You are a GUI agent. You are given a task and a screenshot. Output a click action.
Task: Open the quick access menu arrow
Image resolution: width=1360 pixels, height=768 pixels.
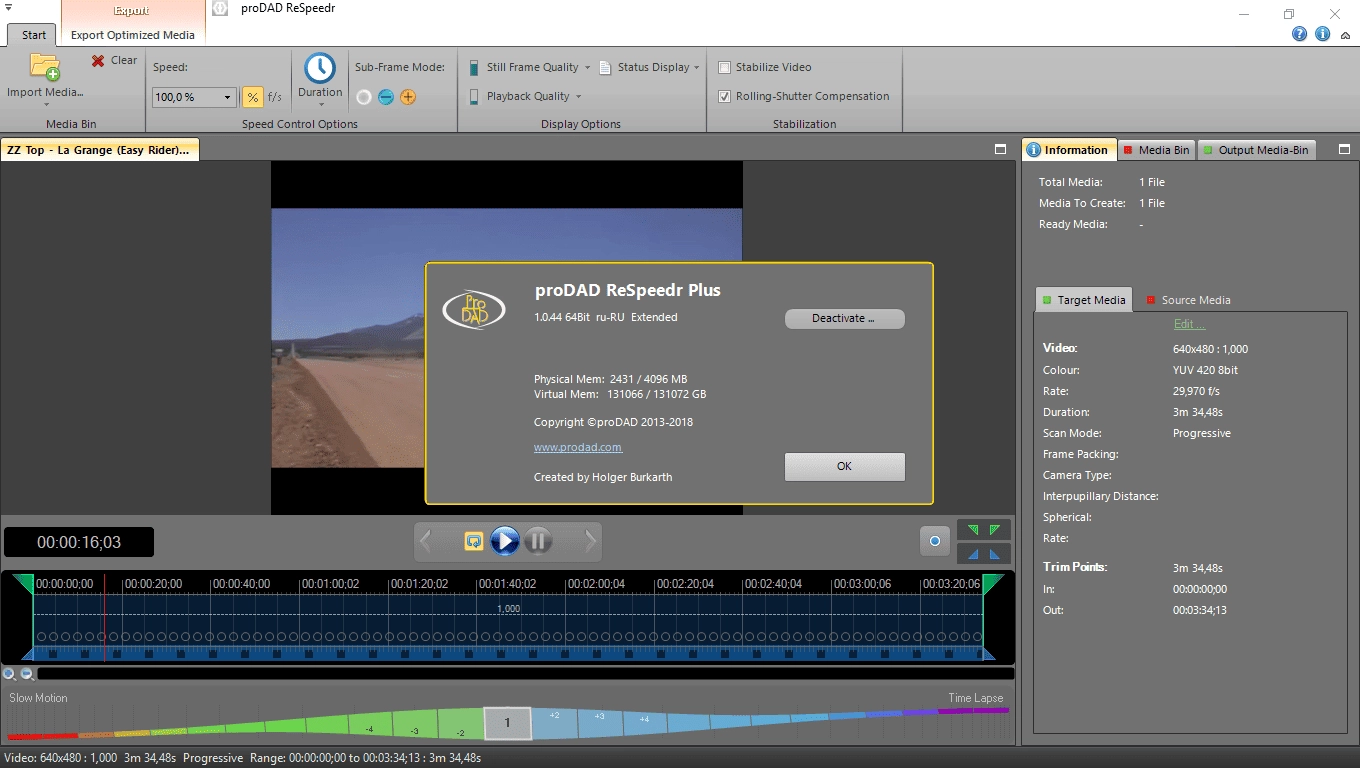[8, 8]
